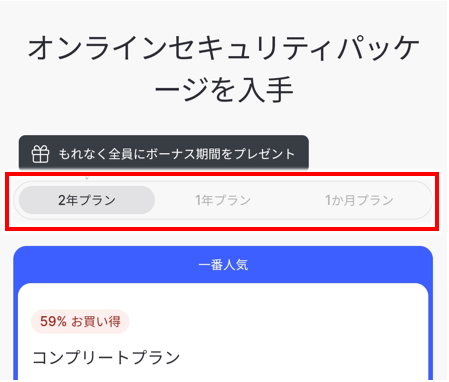Click the 59% お買い得 discount badge
449x382 pixels.
(80, 321)
